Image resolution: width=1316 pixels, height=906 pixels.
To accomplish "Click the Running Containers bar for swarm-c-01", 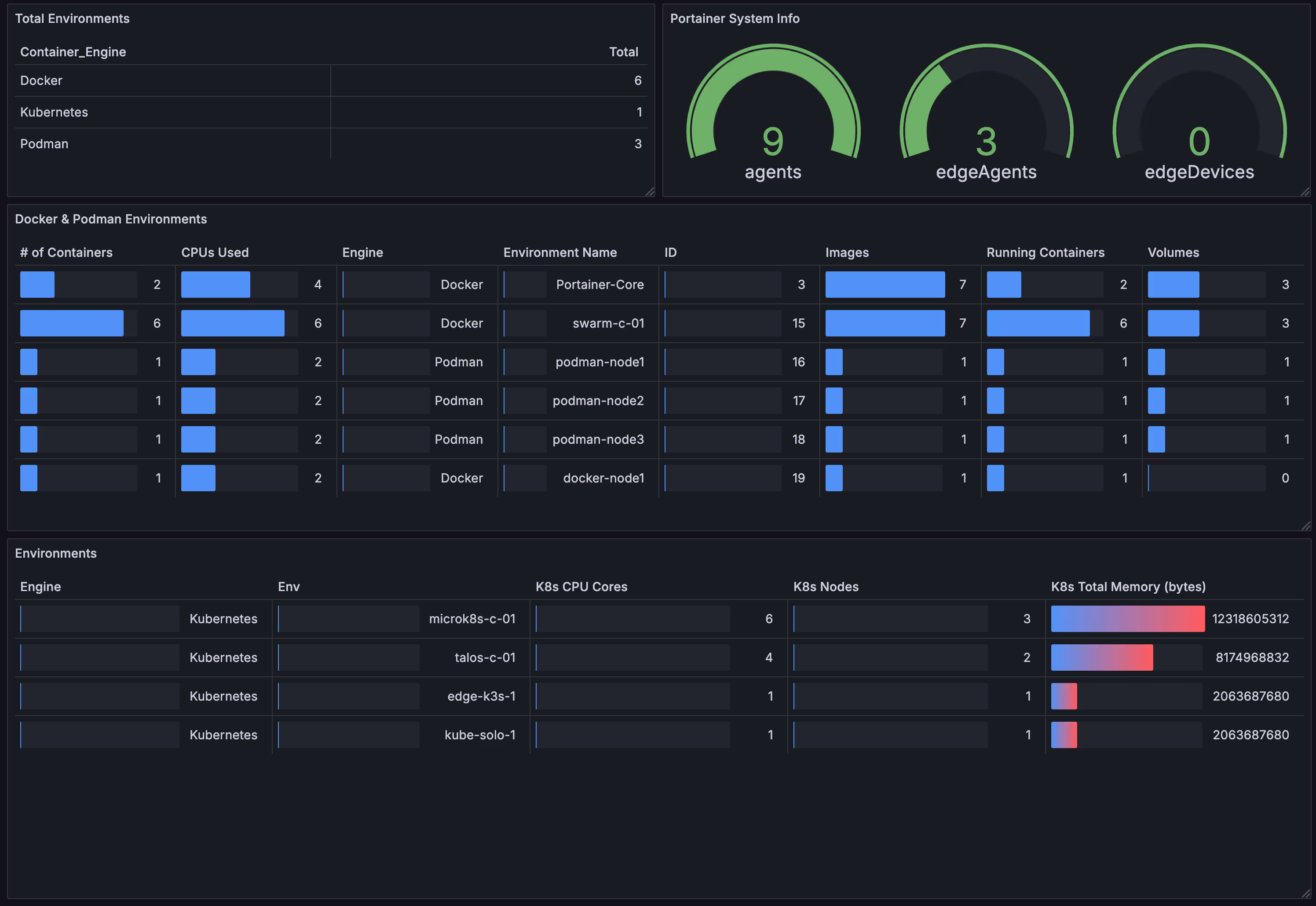I will pos(1038,323).
